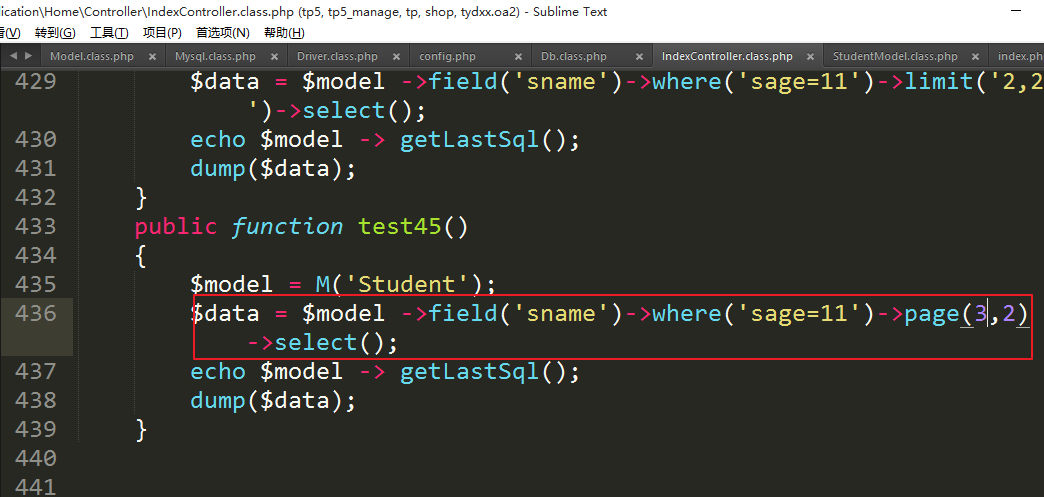
Task: Place cursor on test45 function name
Action: point(399,227)
